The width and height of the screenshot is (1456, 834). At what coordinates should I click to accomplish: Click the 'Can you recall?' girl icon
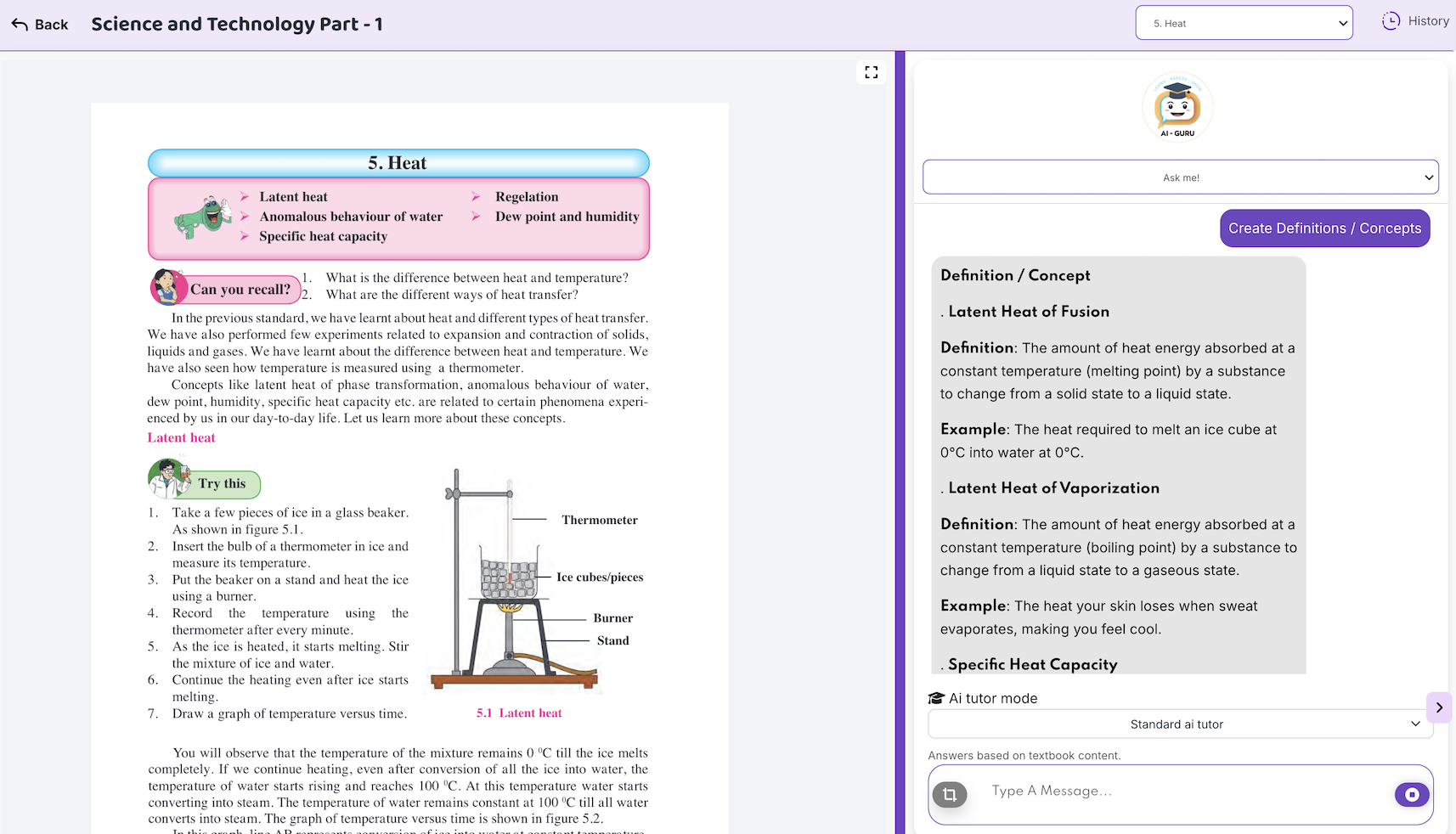point(168,288)
